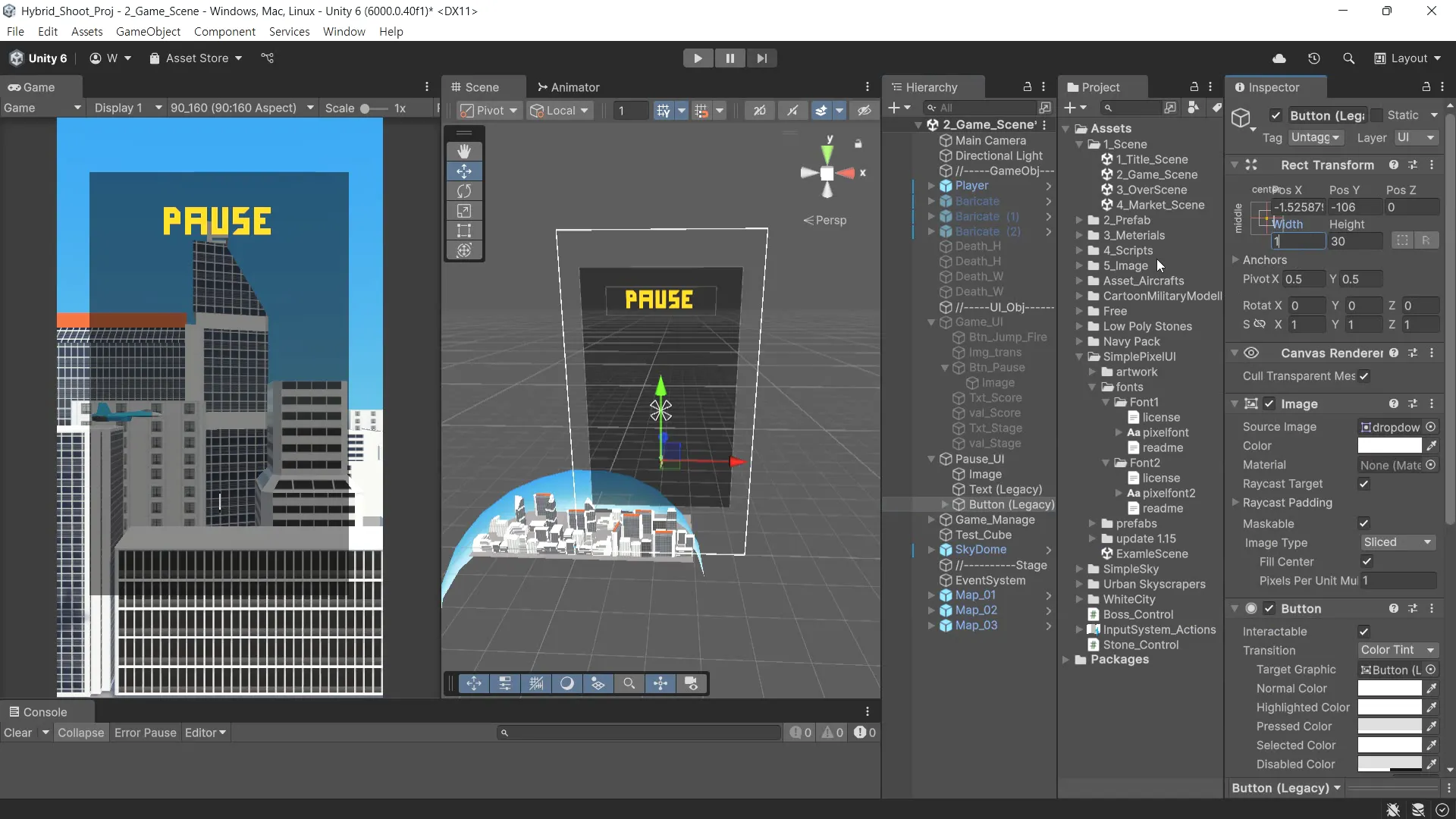The height and width of the screenshot is (819, 1456).
Task: Click the Step frame button
Action: pyautogui.click(x=761, y=58)
